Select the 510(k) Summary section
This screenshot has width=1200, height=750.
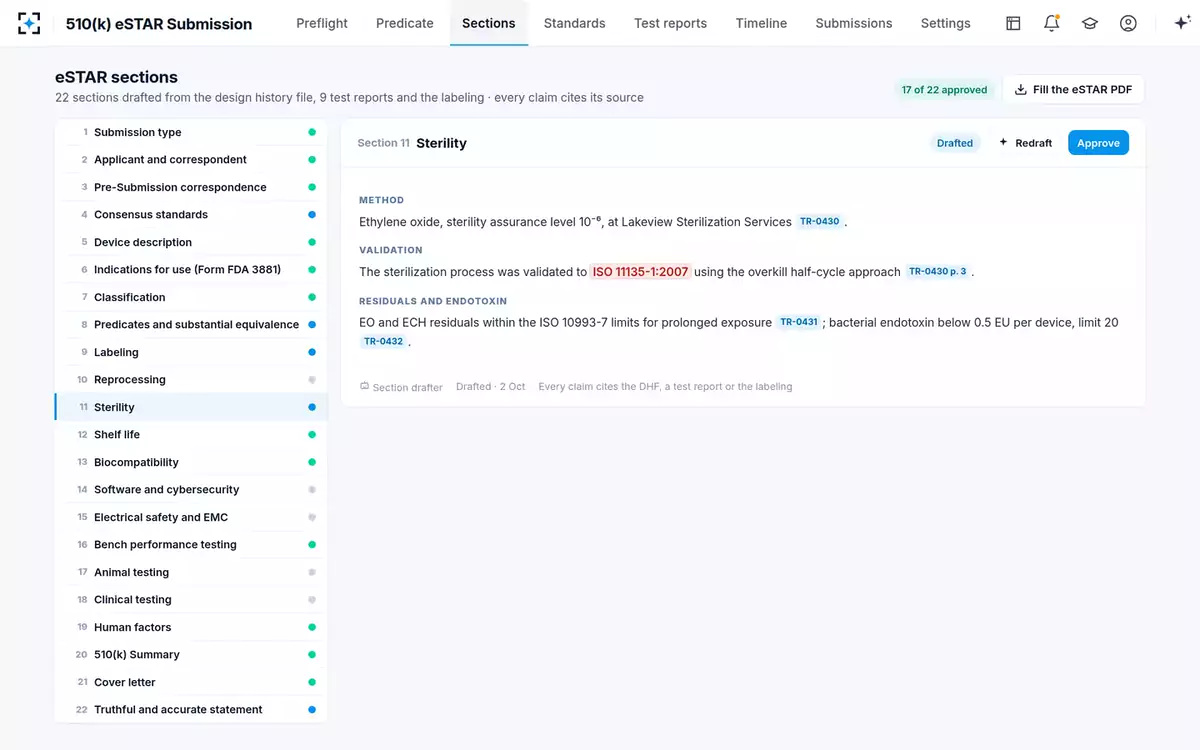tap(191, 655)
